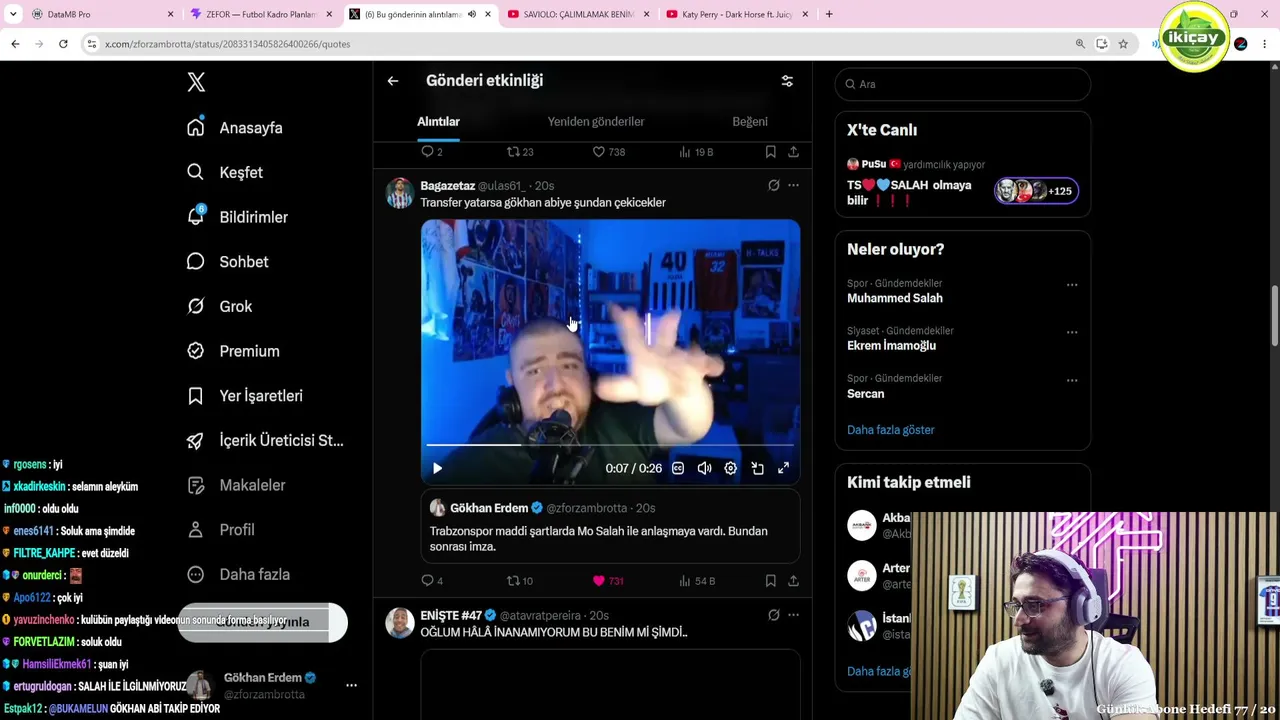
Task: Open the quoted Gökhan Erdem post
Action: point(610,526)
